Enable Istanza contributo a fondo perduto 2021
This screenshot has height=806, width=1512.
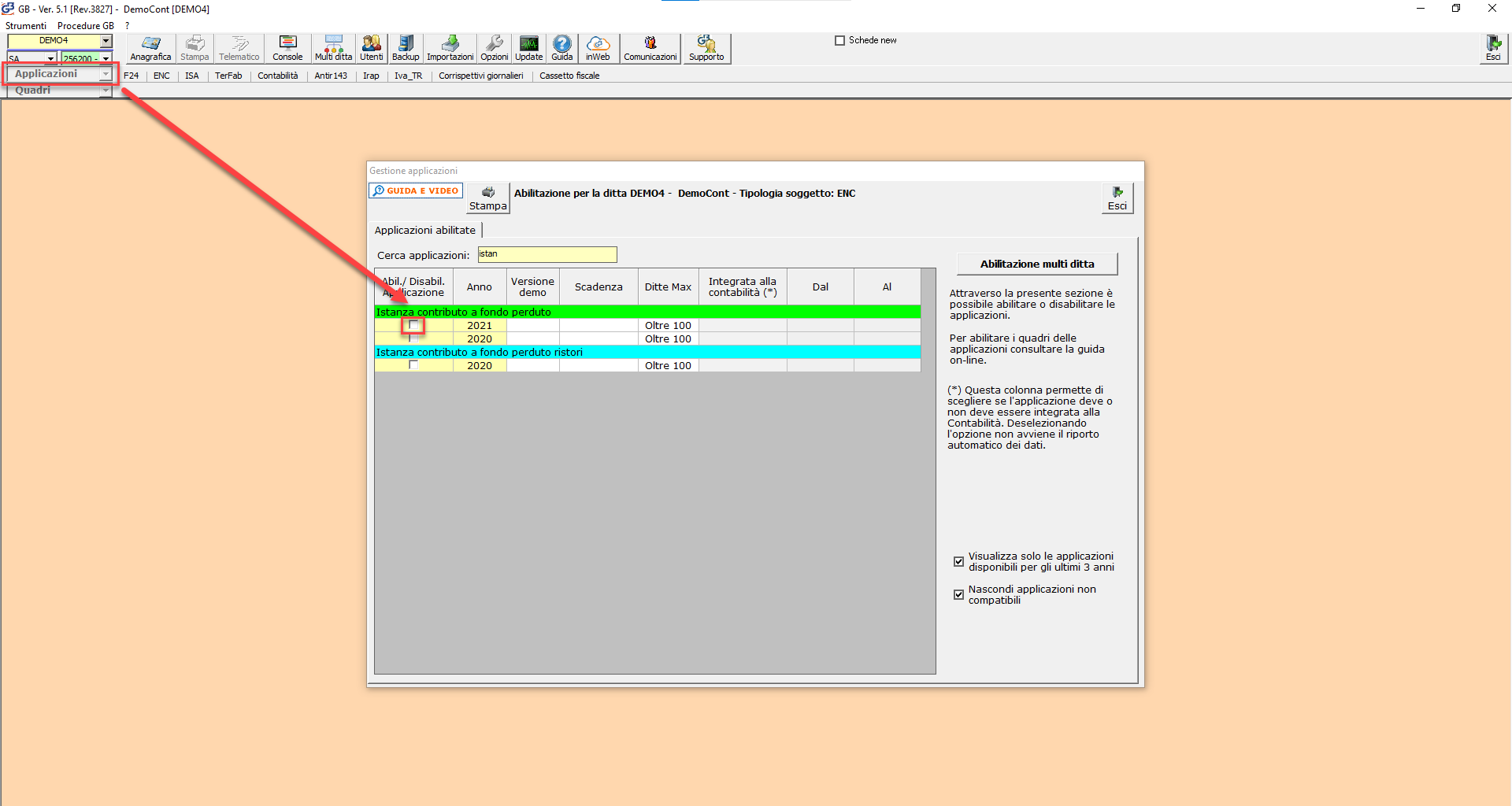tap(413, 324)
